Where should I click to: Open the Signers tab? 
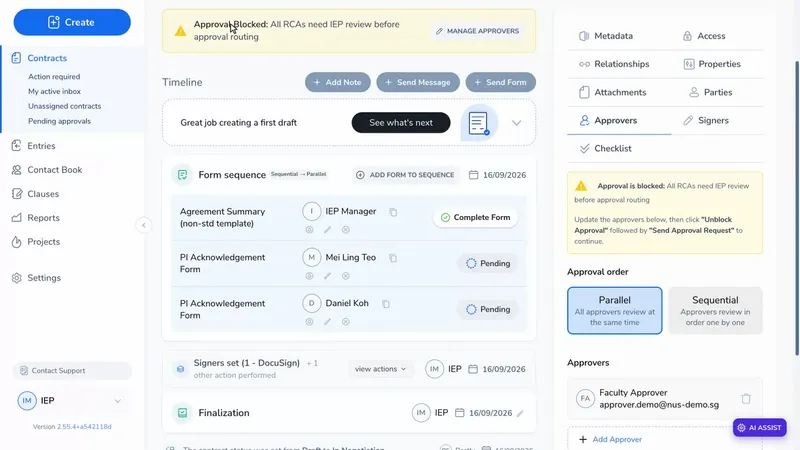point(706,120)
